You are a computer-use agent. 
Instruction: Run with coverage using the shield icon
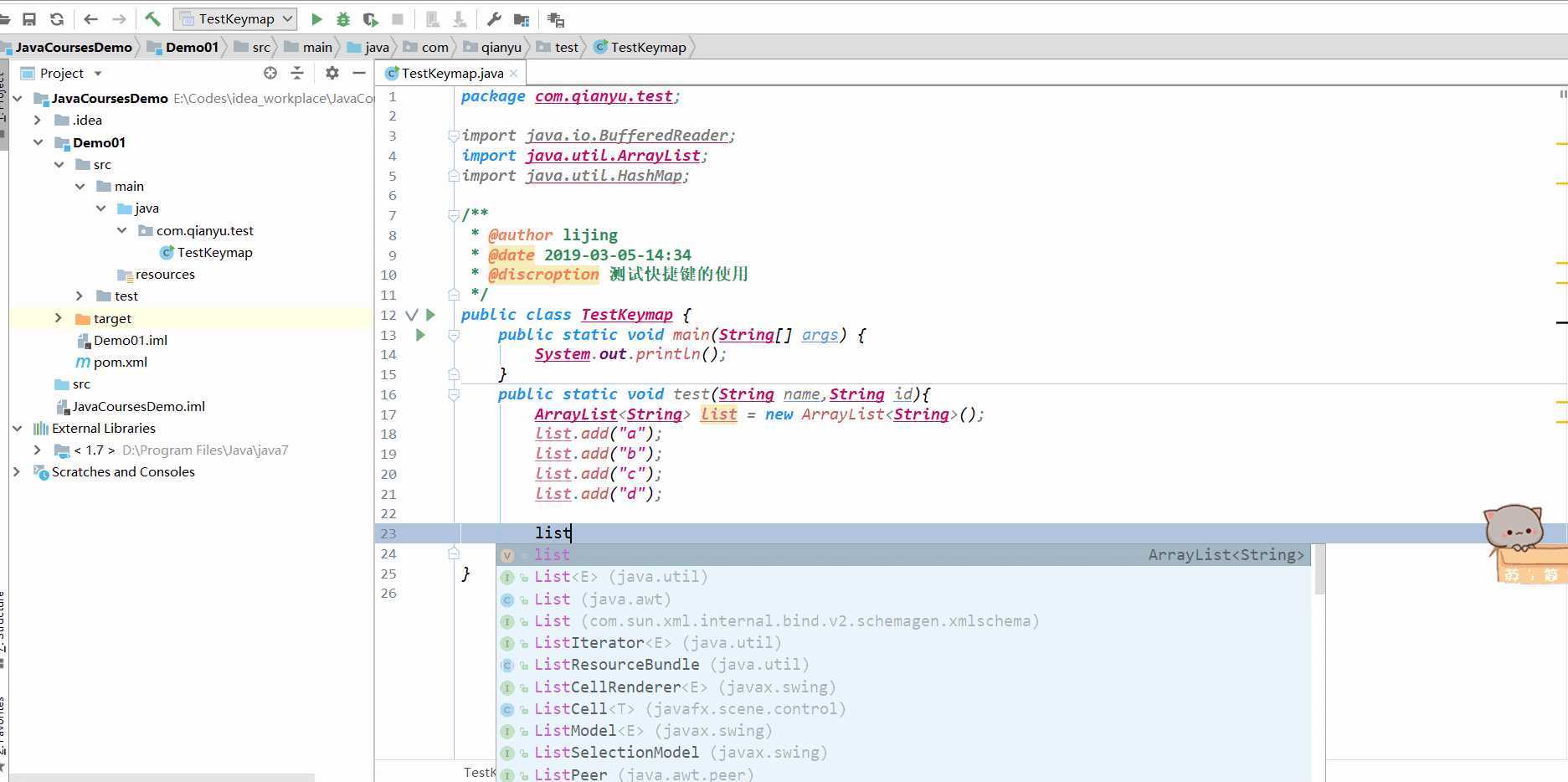[x=371, y=18]
